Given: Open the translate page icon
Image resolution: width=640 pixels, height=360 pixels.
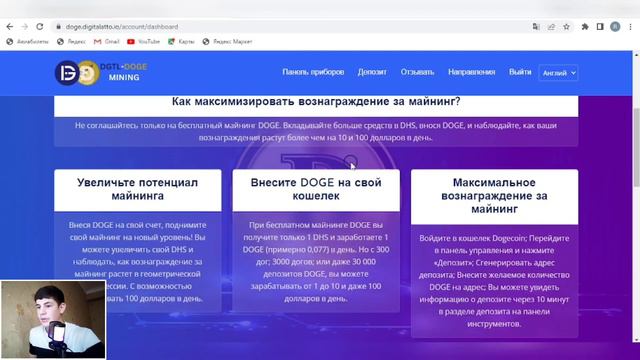Looking at the screenshot, I should [536, 27].
